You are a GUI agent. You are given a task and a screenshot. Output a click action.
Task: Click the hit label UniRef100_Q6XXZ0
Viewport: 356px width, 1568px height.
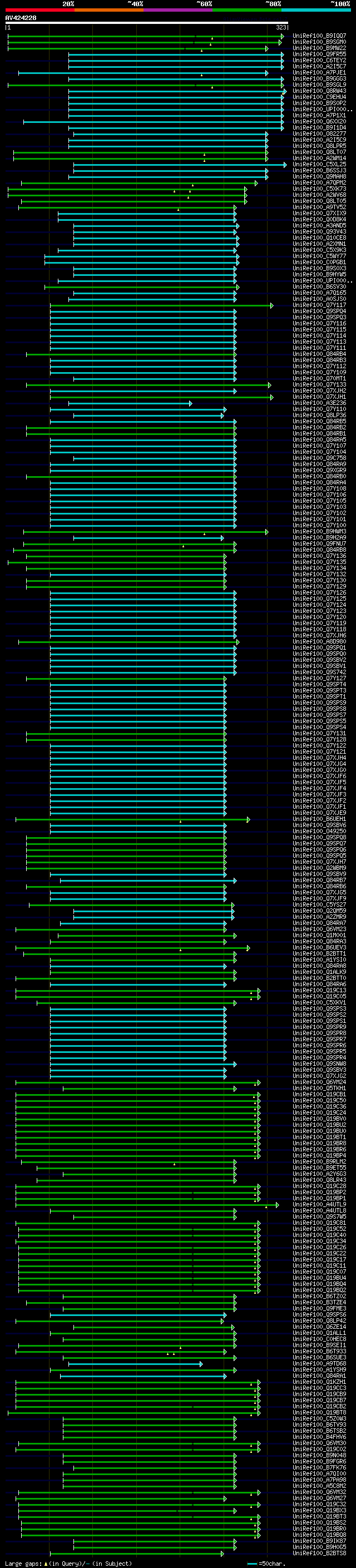click(x=319, y=121)
